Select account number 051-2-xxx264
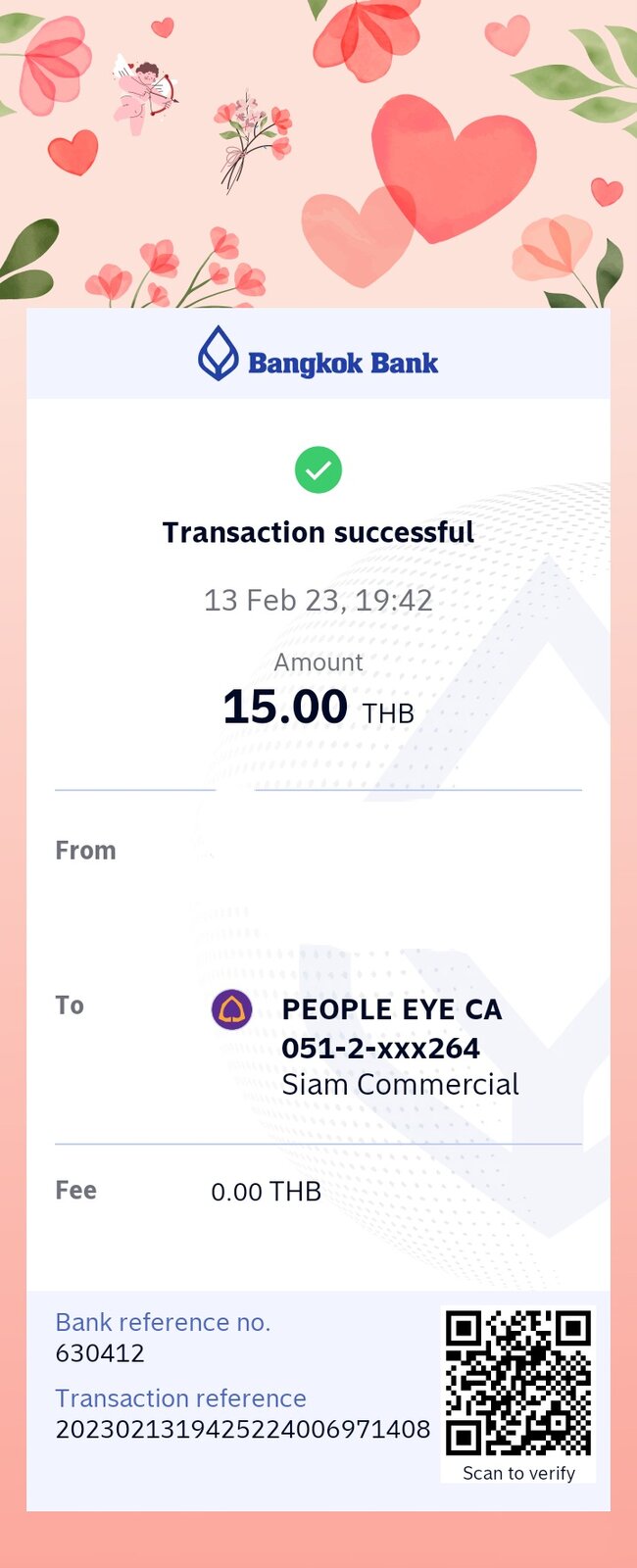The image size is (637, 1568). [x=381, y=1048]
